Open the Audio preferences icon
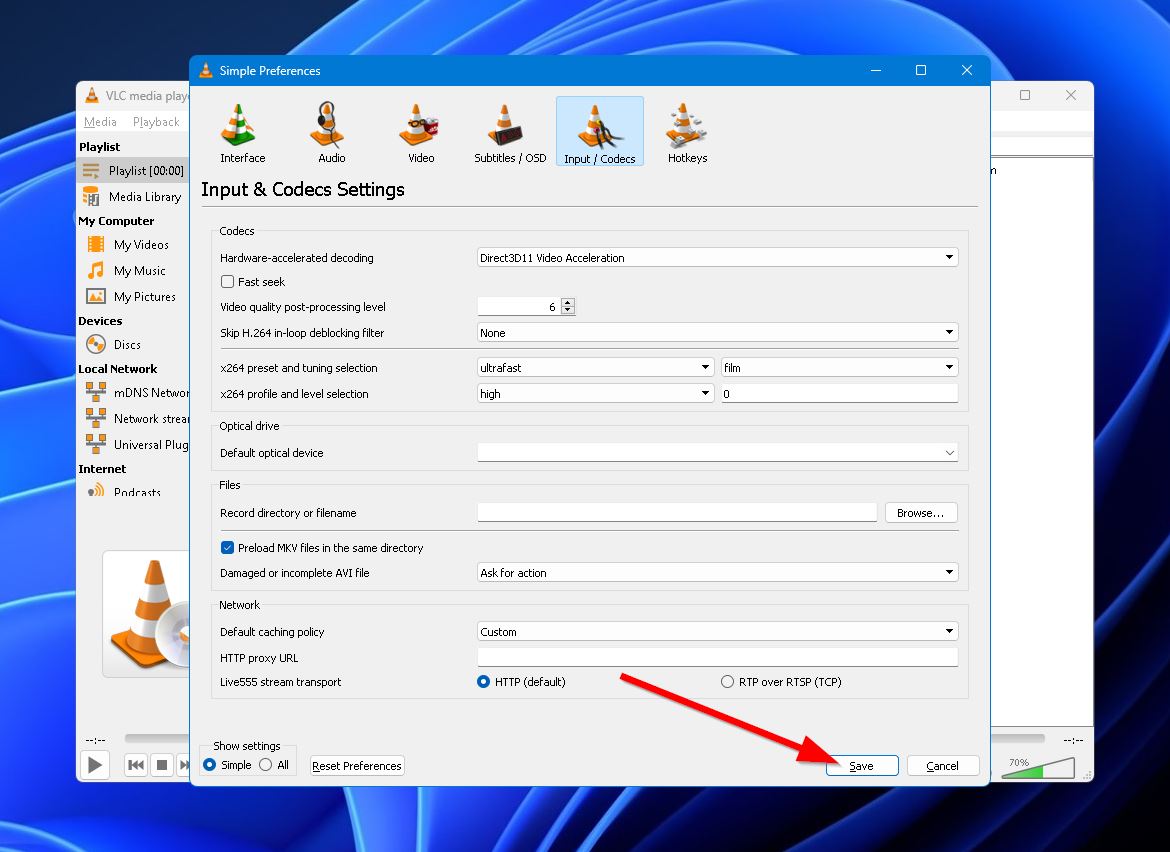1170x852 pixels. pos(331,132)
